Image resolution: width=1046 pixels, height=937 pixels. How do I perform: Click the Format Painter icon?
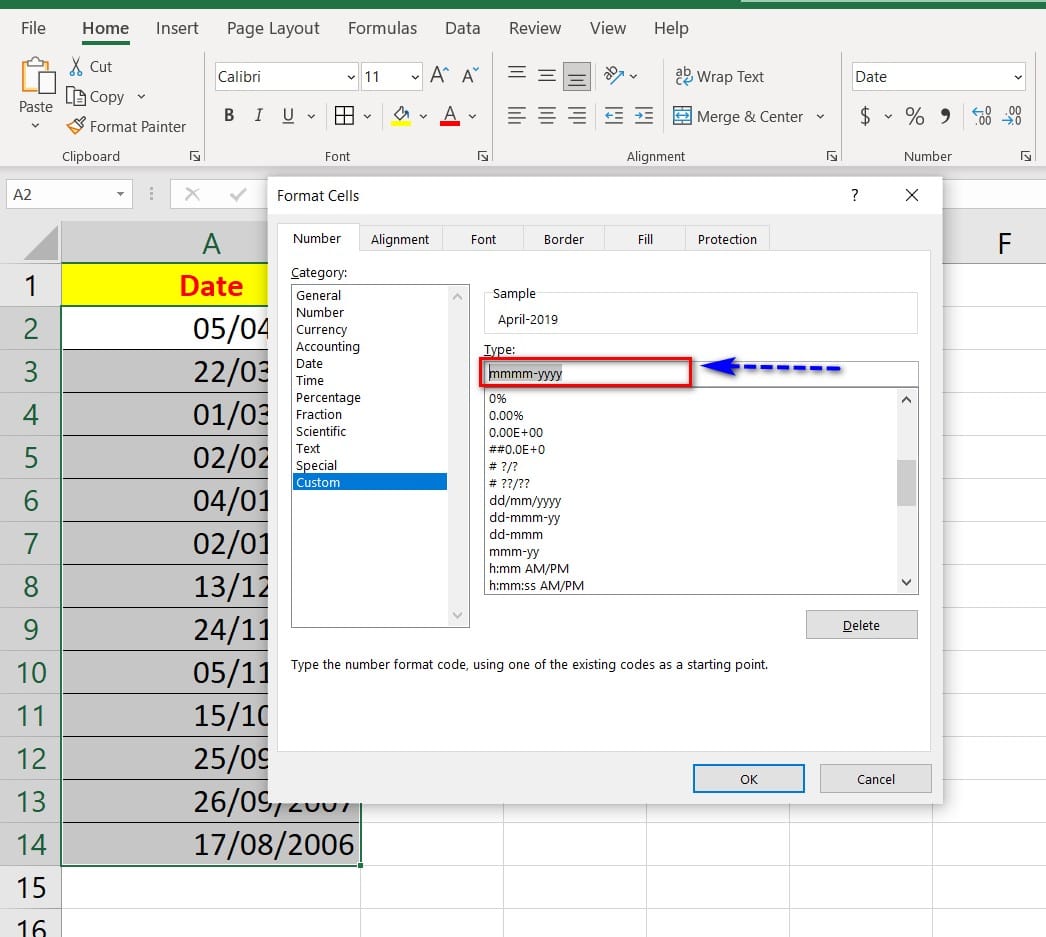click(76, 126)
